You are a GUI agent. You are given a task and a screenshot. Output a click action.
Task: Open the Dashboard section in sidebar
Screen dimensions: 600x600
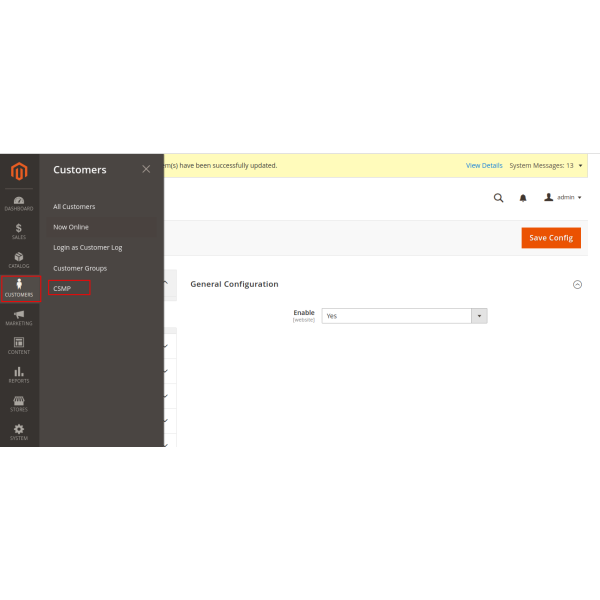pos(19,203)
